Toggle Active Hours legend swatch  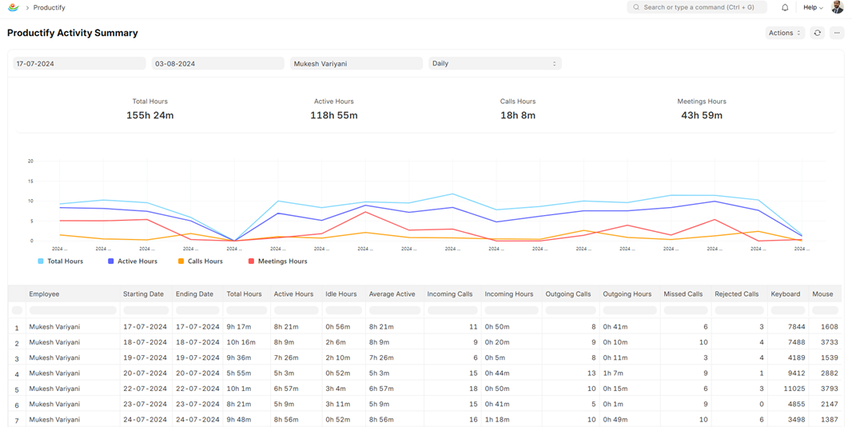(x=111, y=261)
